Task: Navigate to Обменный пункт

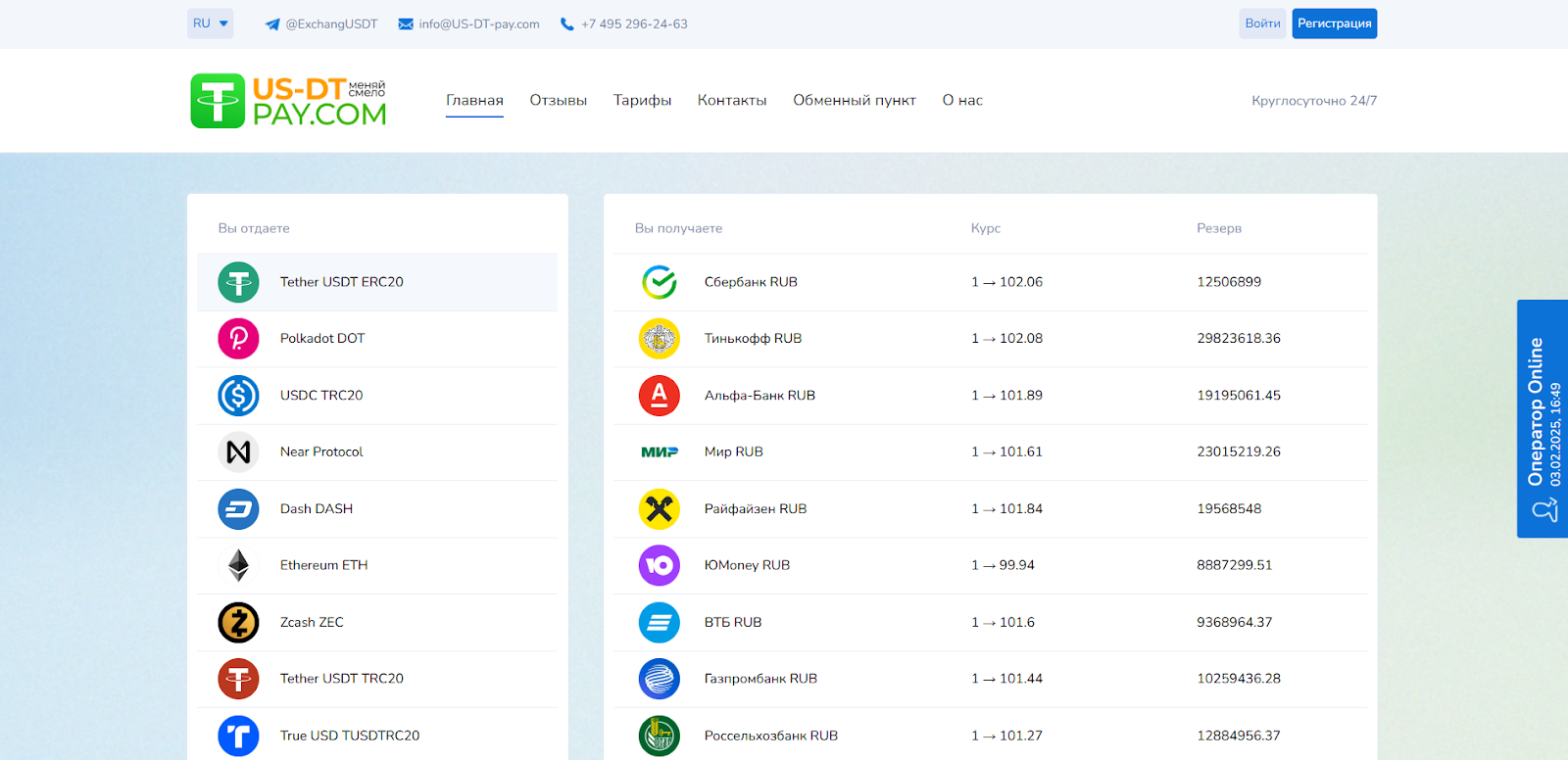Action: pos(854,100)
